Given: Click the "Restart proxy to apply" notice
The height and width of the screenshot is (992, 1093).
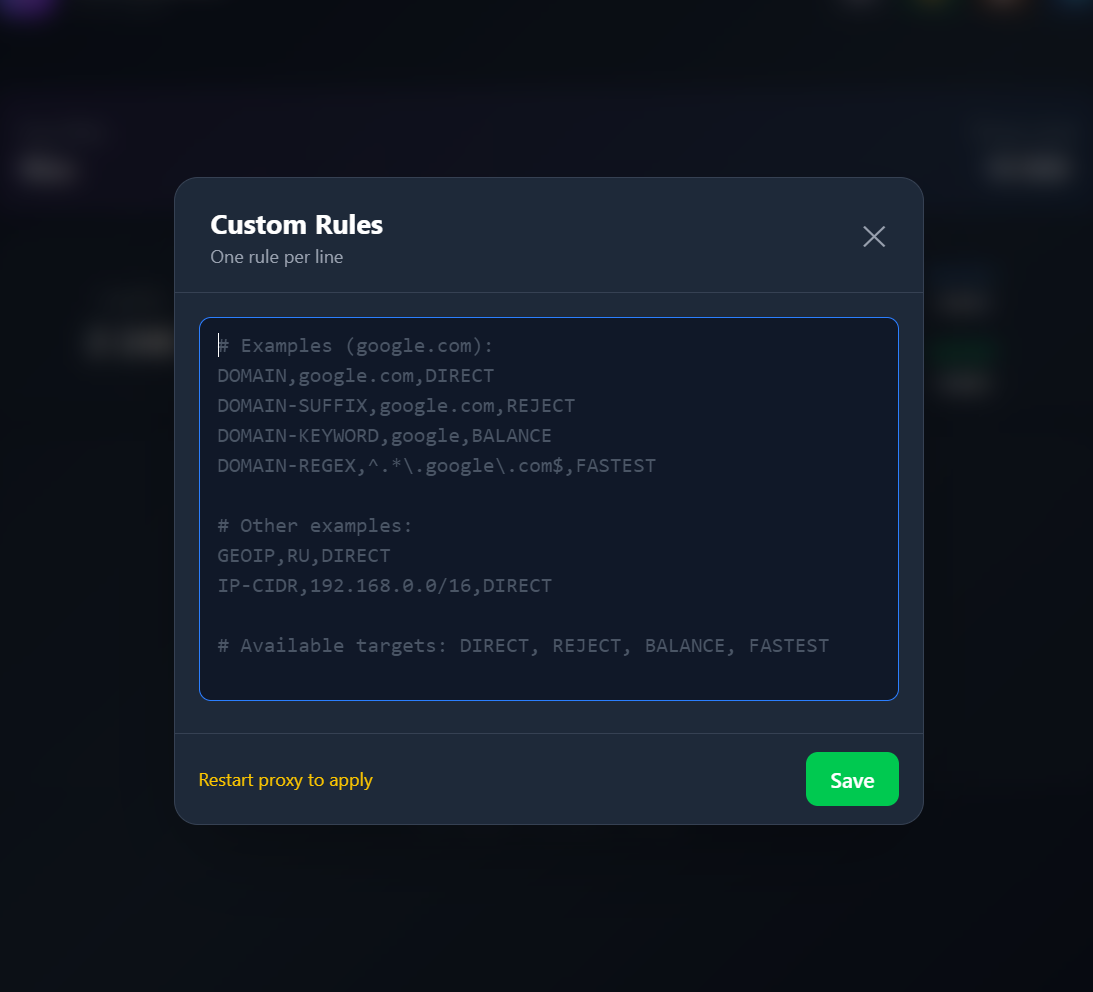Looking at the screenshot, I should 285,780.
